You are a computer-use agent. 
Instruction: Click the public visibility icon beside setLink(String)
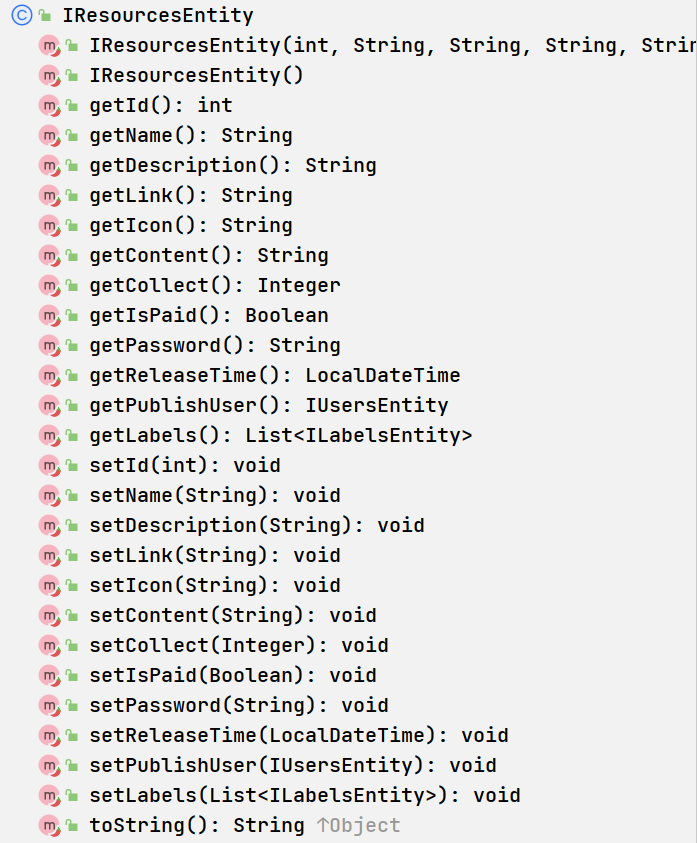click(72, 555)
